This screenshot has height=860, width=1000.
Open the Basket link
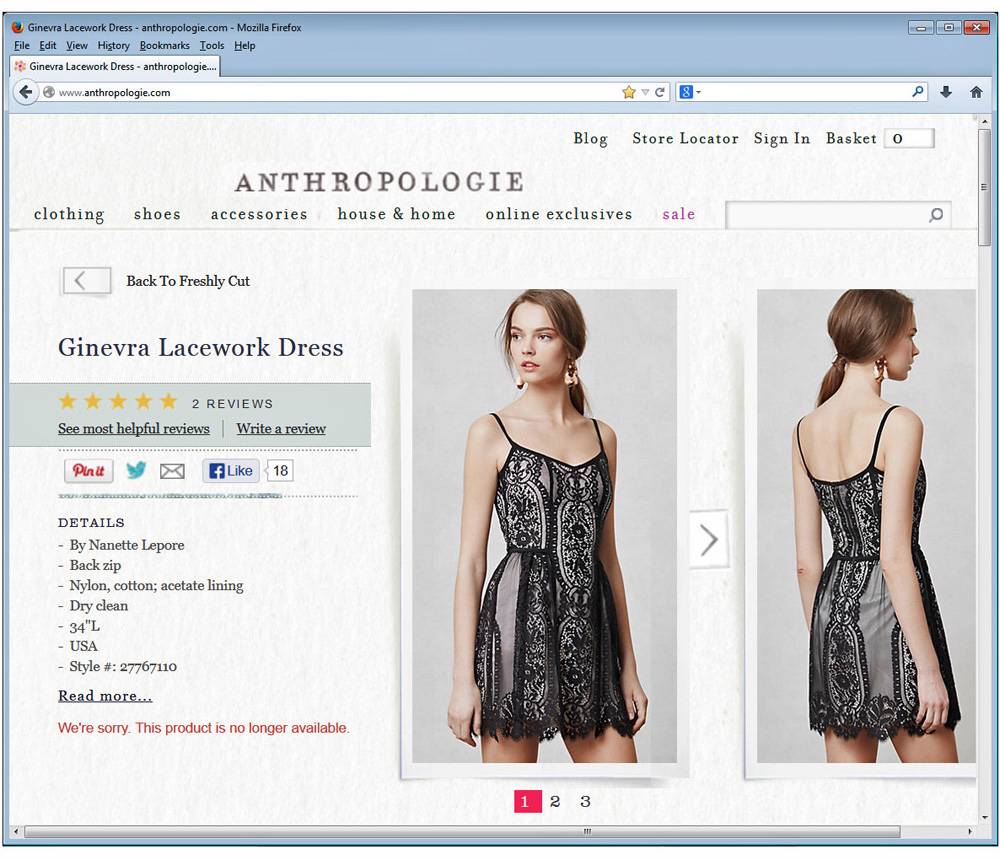click(x=851, y=138)
